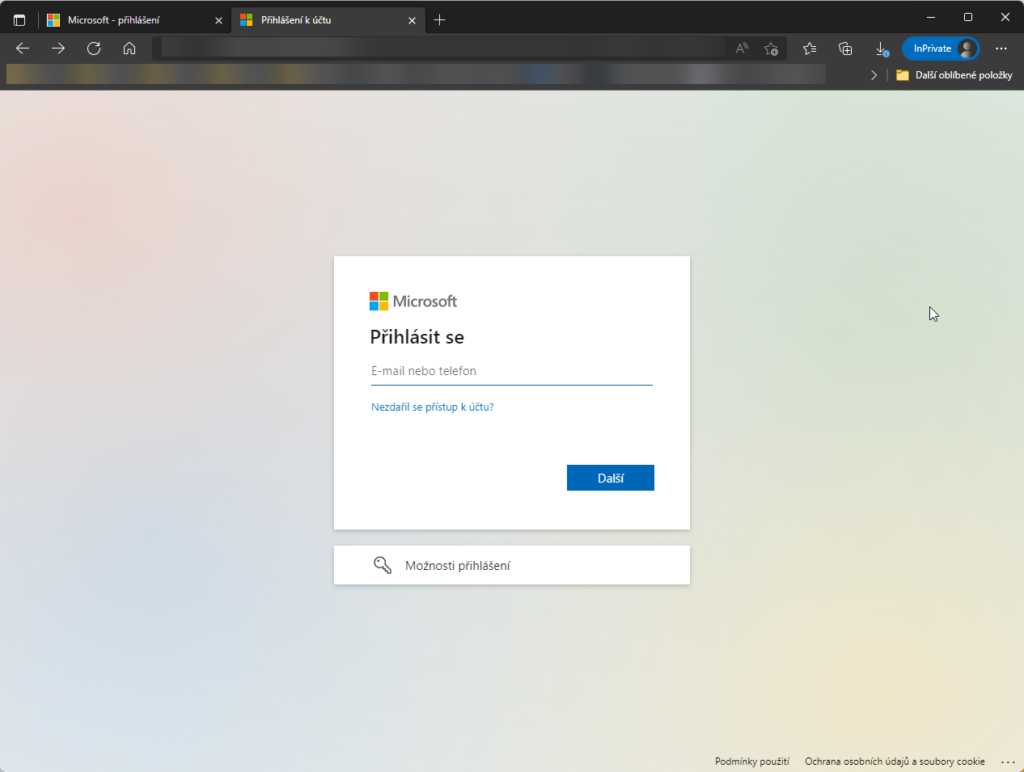Switch to the 'Microsoft - přihlášení' tab
This screenshot has height=772, width=1024.
134,20
